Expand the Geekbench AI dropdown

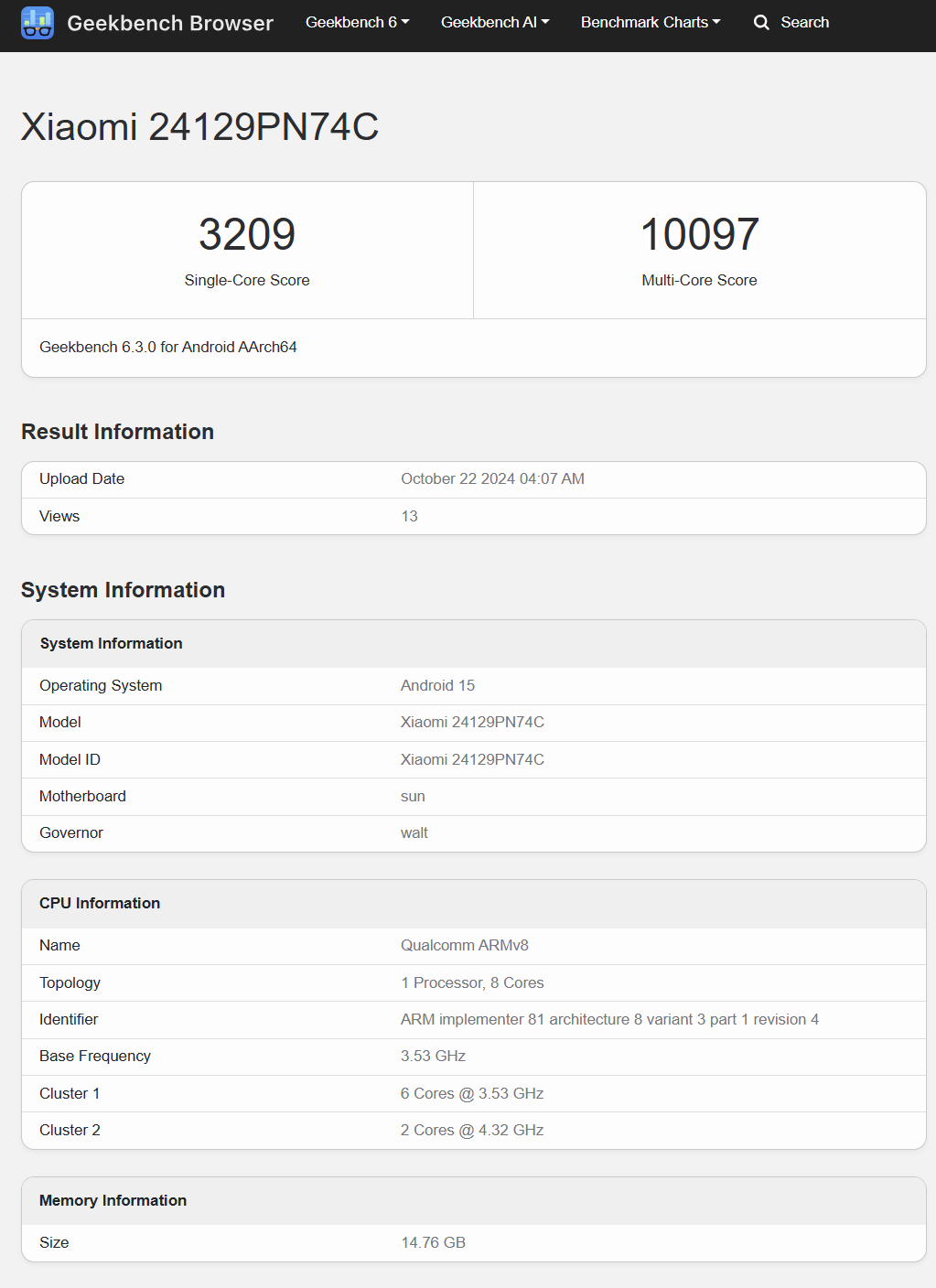point(495,22)
